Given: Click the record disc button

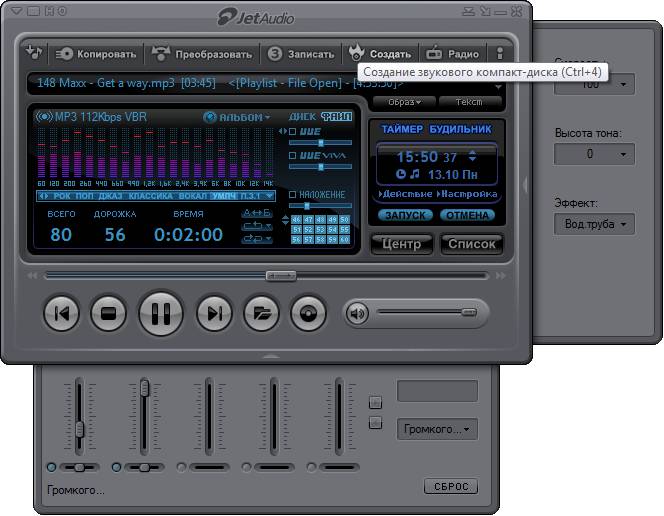Looking at the screenshot, I should 308,313.
